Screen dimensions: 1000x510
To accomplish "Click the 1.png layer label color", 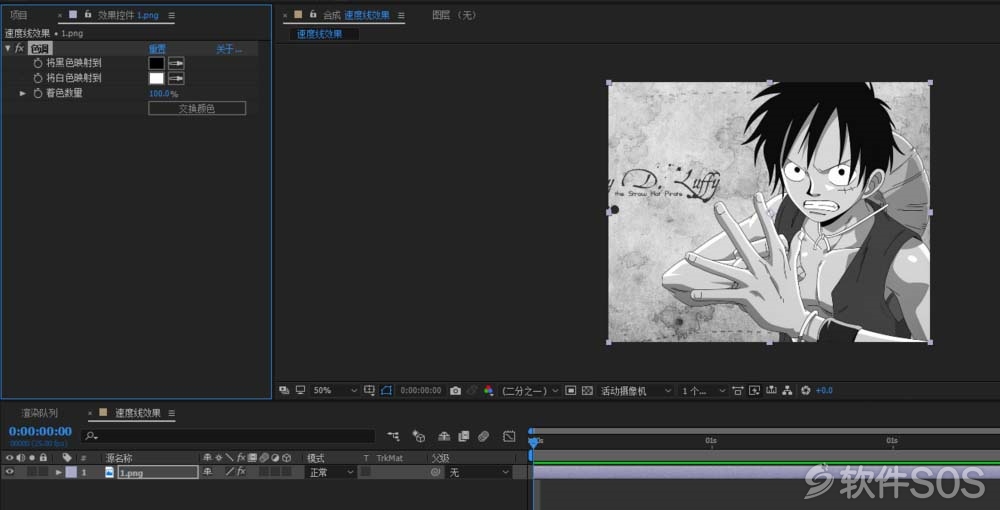I will coord(71,472).
